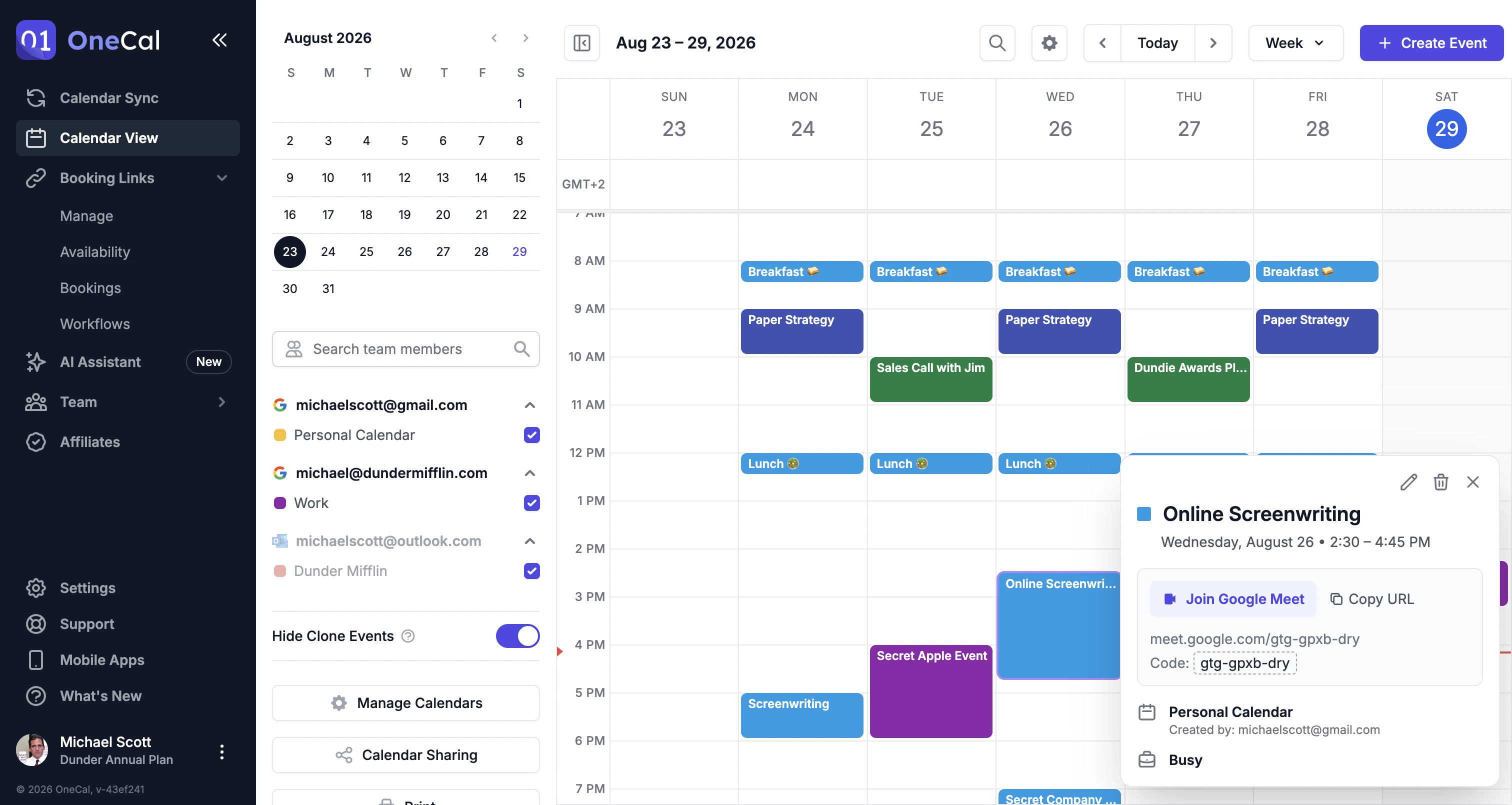Open Calendar Sync page
This screenshot has height=805, width=1512.
point(128,98)
